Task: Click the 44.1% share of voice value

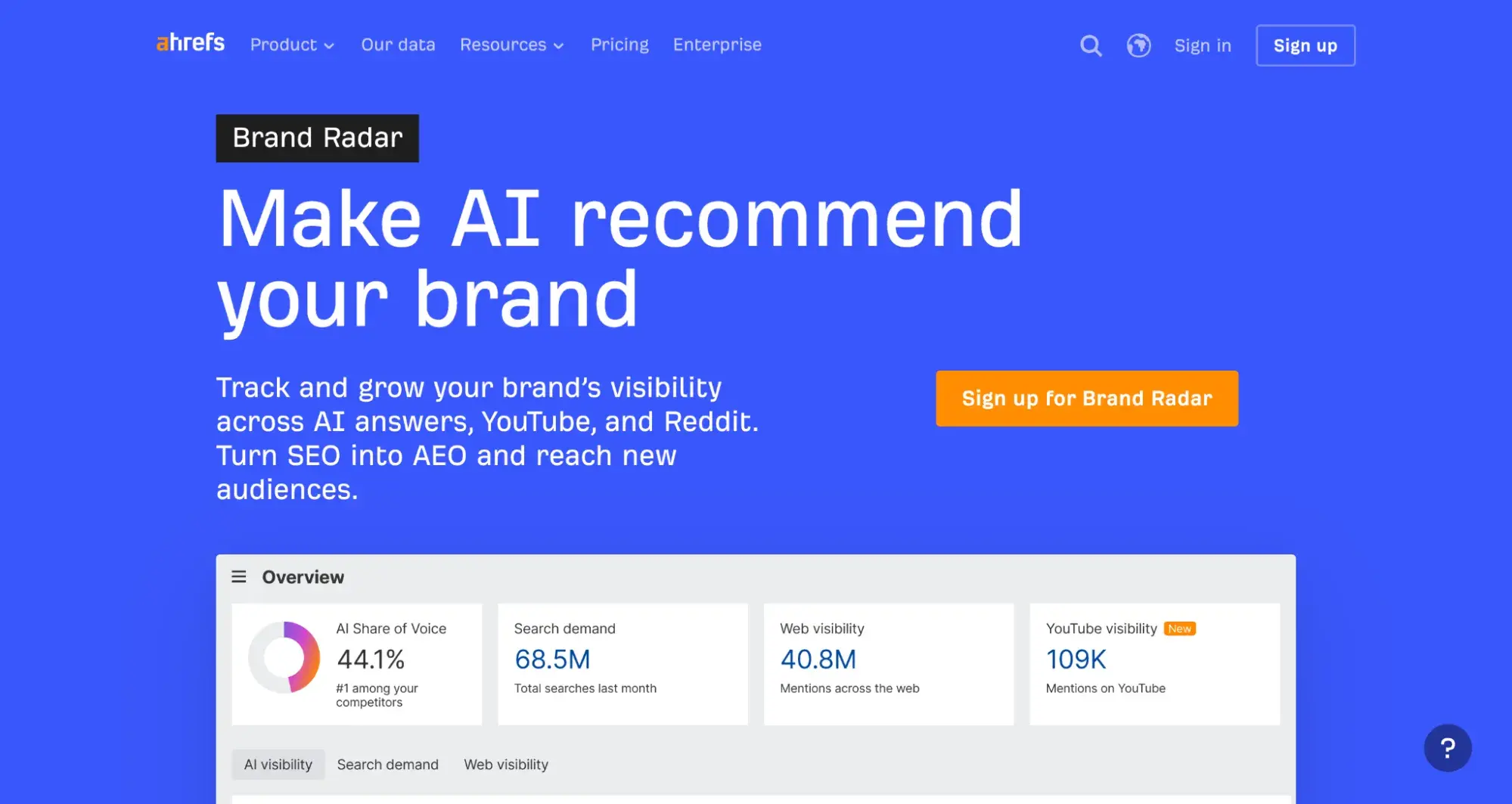Action: click(x=371, y=660)
